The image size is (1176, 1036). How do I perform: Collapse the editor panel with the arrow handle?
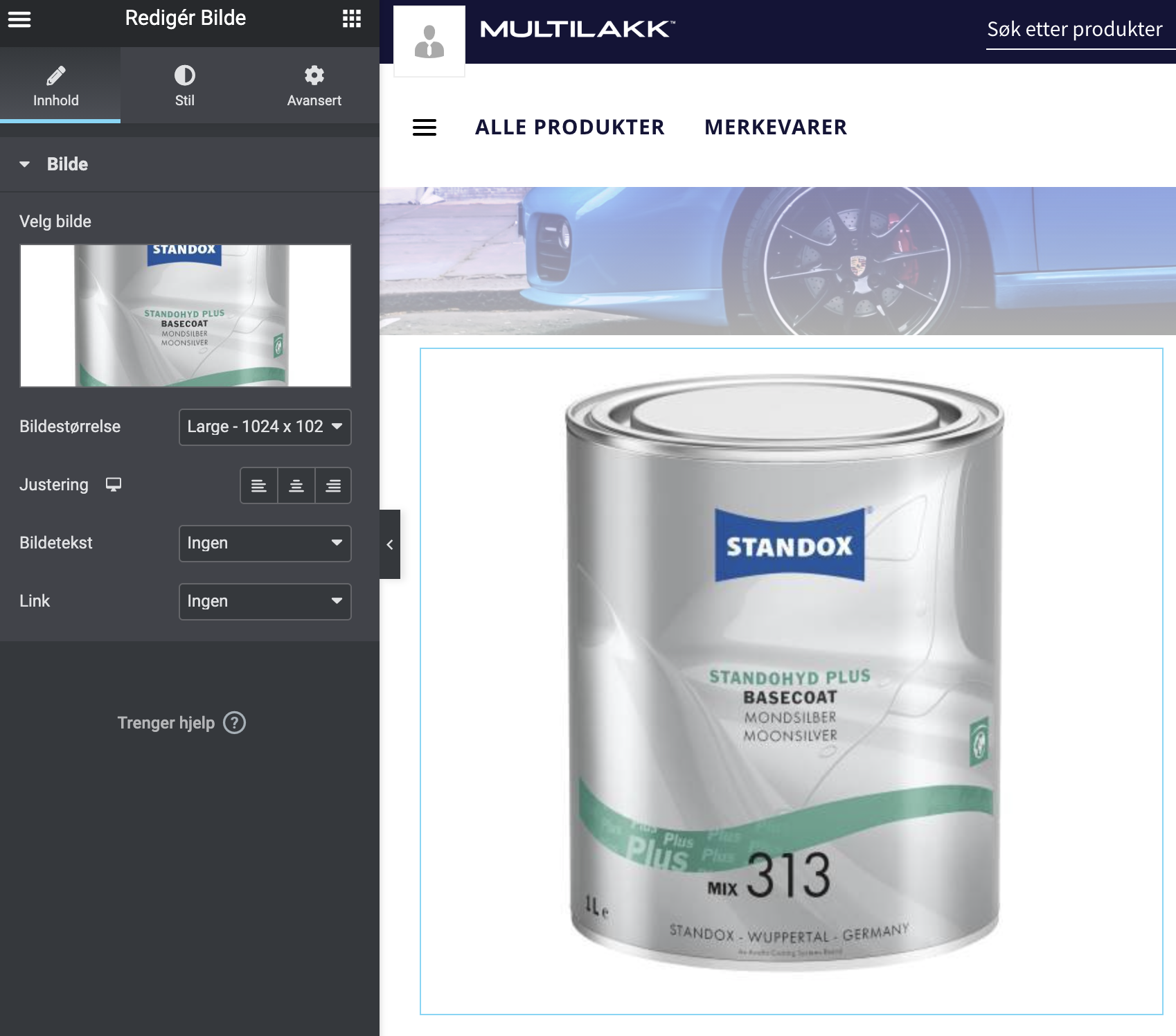click(390, 544)
